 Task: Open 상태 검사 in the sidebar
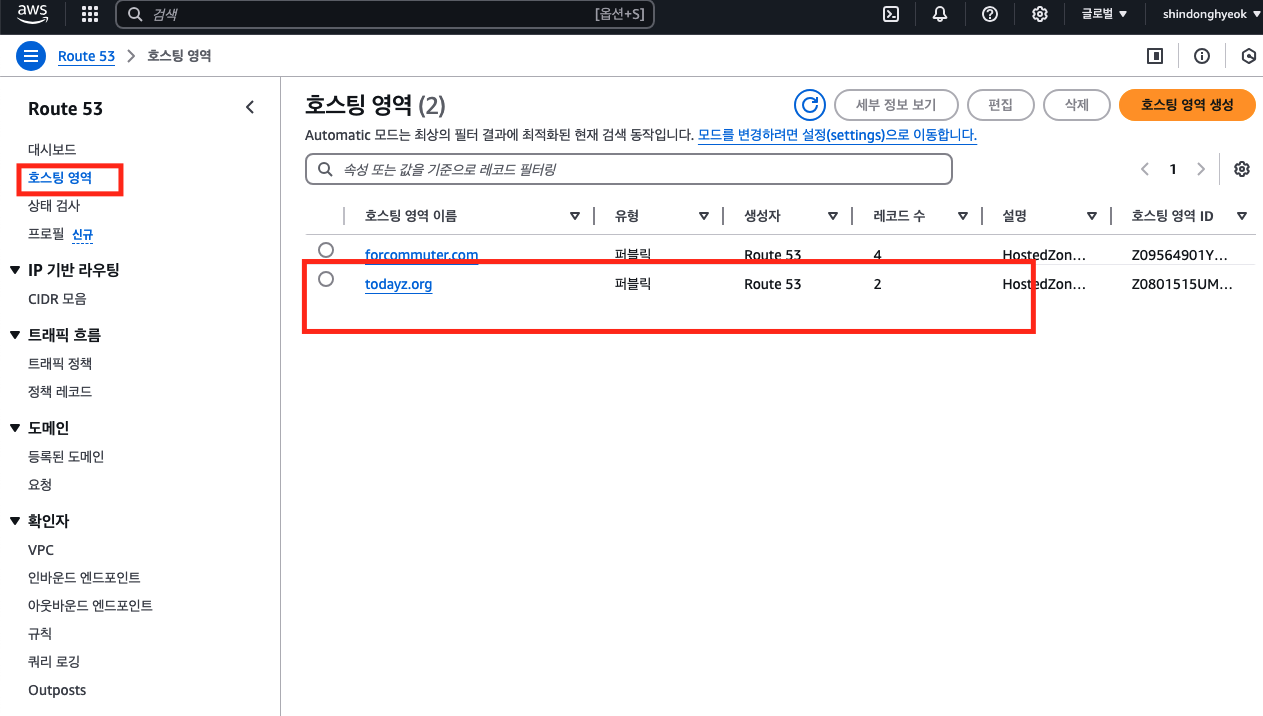pos(54,205)
